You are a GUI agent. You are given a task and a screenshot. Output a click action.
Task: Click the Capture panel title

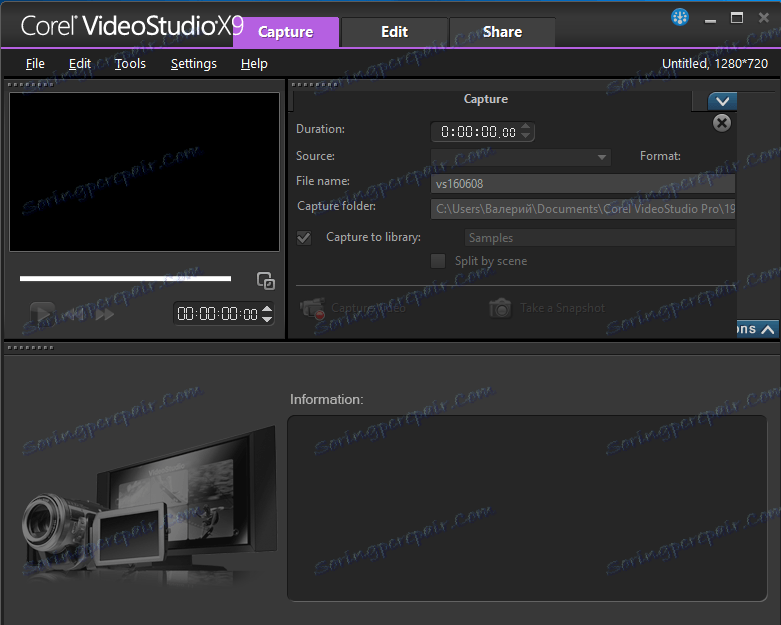(486, 99)
